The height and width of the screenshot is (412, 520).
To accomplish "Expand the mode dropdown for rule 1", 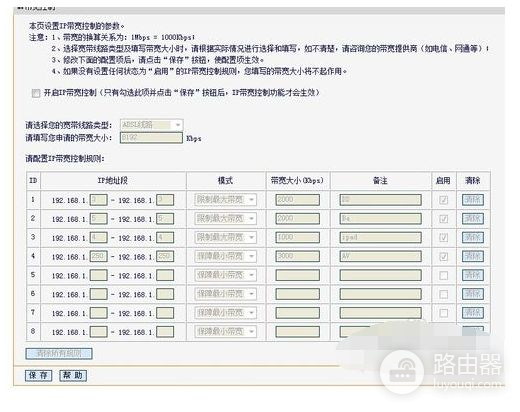I will point(226,200).
